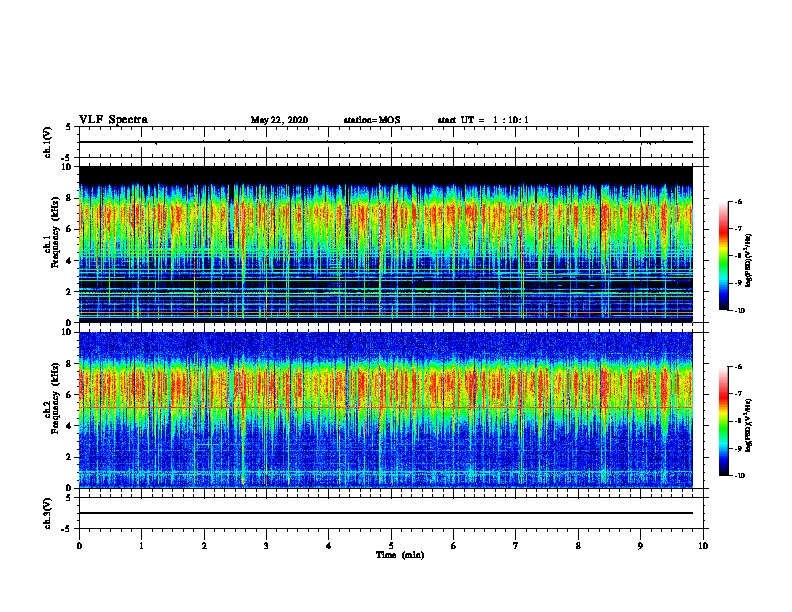
Task: Click time axis tick label "5"
Action: [x=391, y=546]
